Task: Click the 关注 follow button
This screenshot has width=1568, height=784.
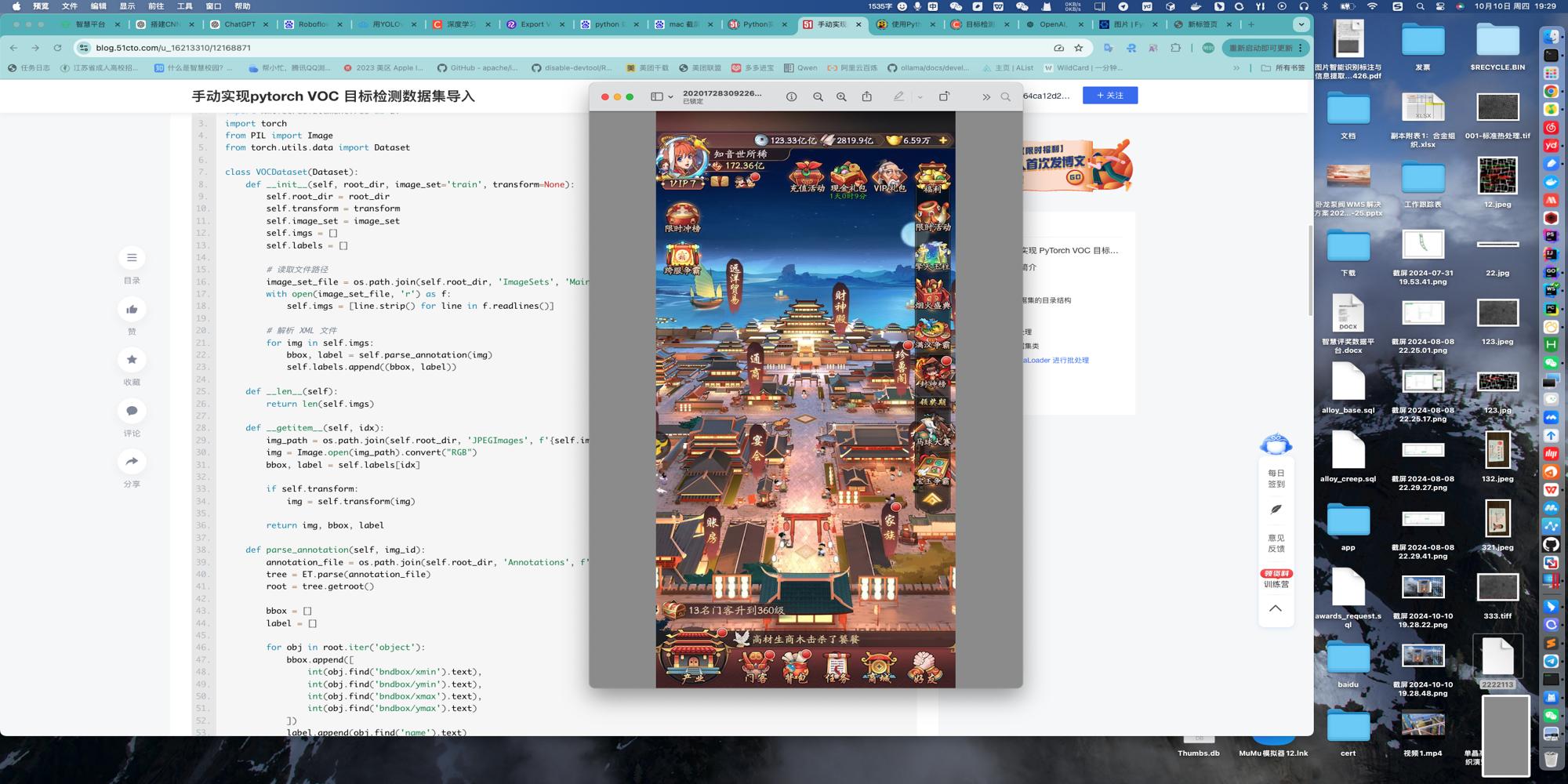Action: click(1110, 96)
